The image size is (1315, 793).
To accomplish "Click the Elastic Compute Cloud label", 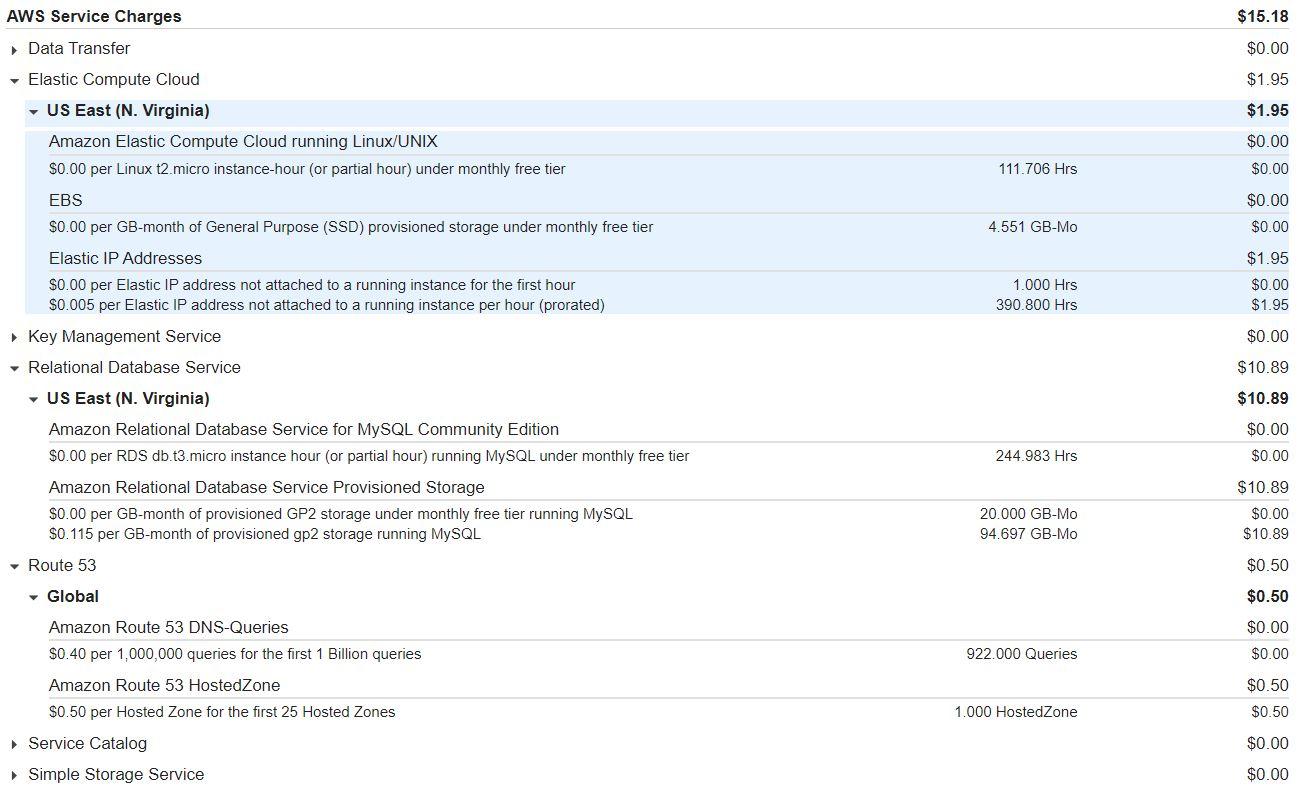I will pos(114,79).
